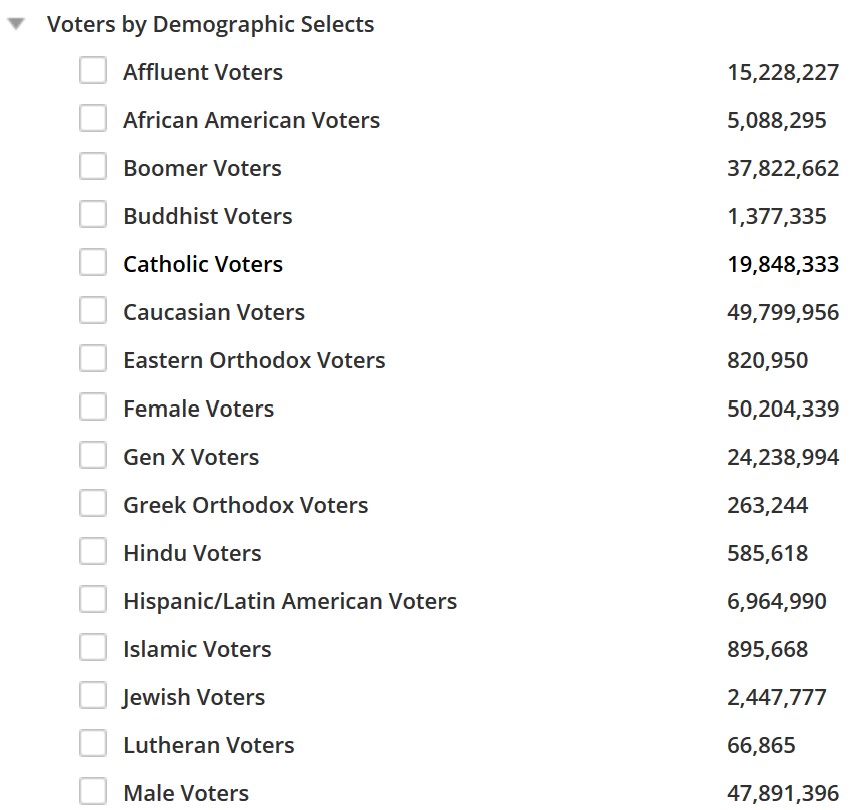Viewport: 854px width, 810px height.
Task: Enable the African American Voters checkbox
Action: click(93, 119)
